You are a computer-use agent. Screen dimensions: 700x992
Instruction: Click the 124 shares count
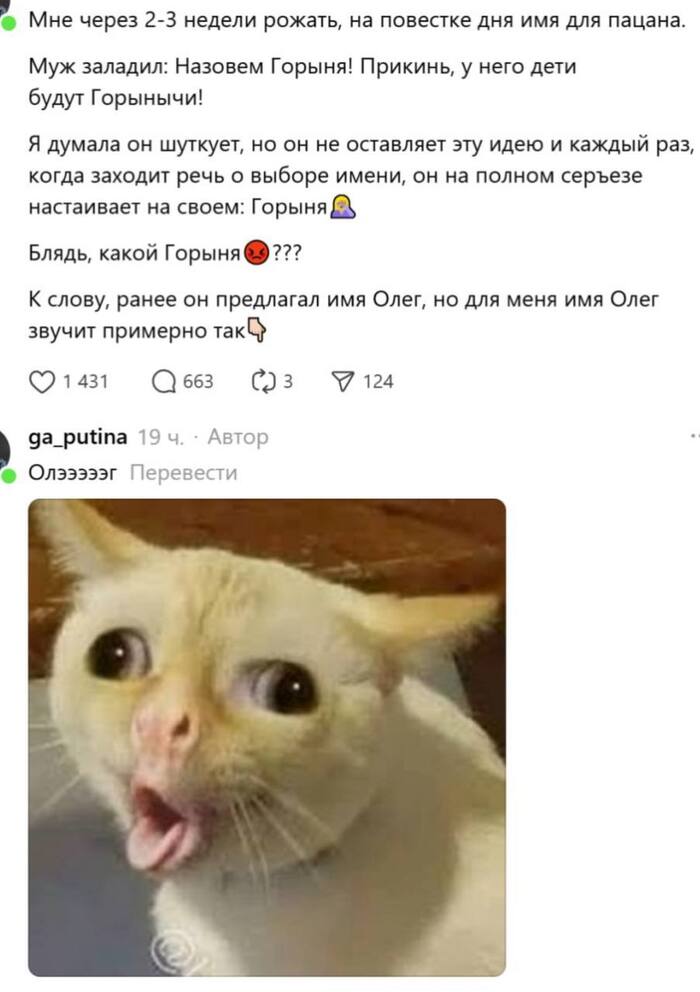pyautogui.click(x=378, y=381)
